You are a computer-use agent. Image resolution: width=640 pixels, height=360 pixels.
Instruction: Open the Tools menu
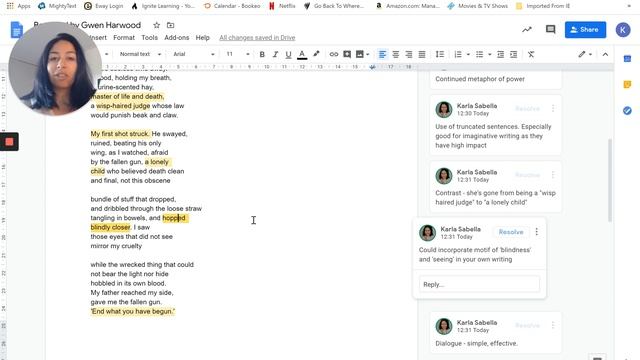coord(149,38)
